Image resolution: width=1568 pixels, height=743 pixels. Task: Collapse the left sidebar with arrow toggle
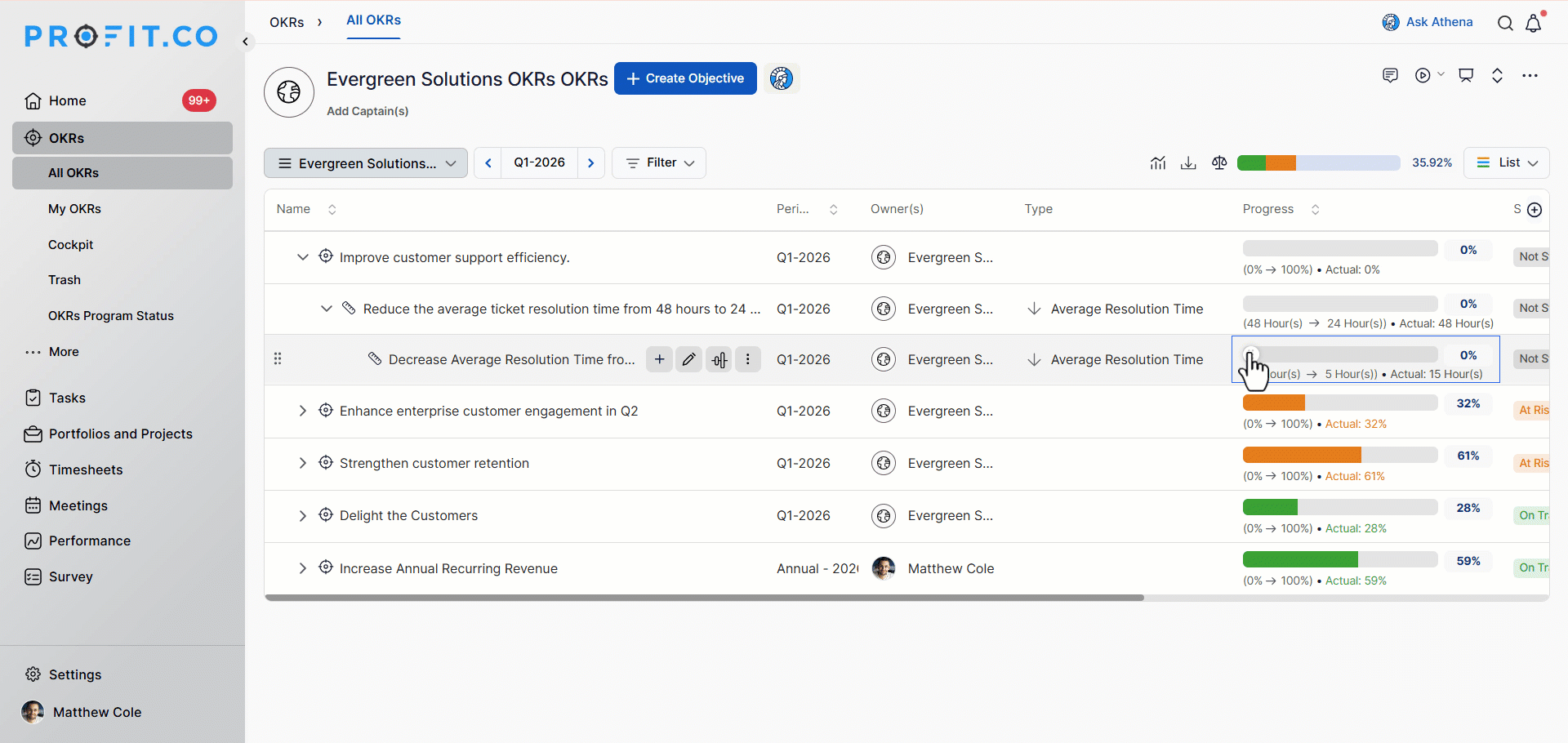point(245,42)
